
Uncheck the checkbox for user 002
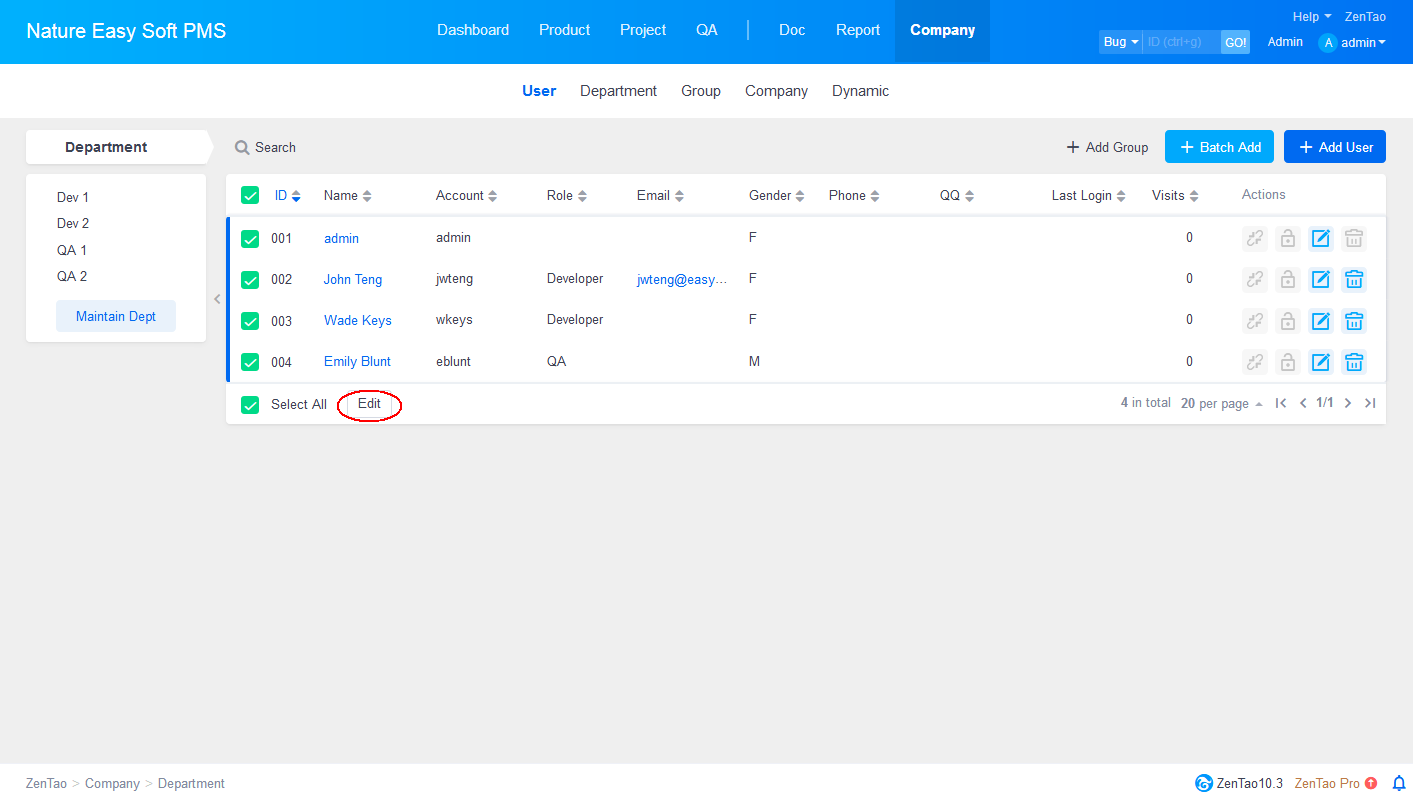coord(250,280)
